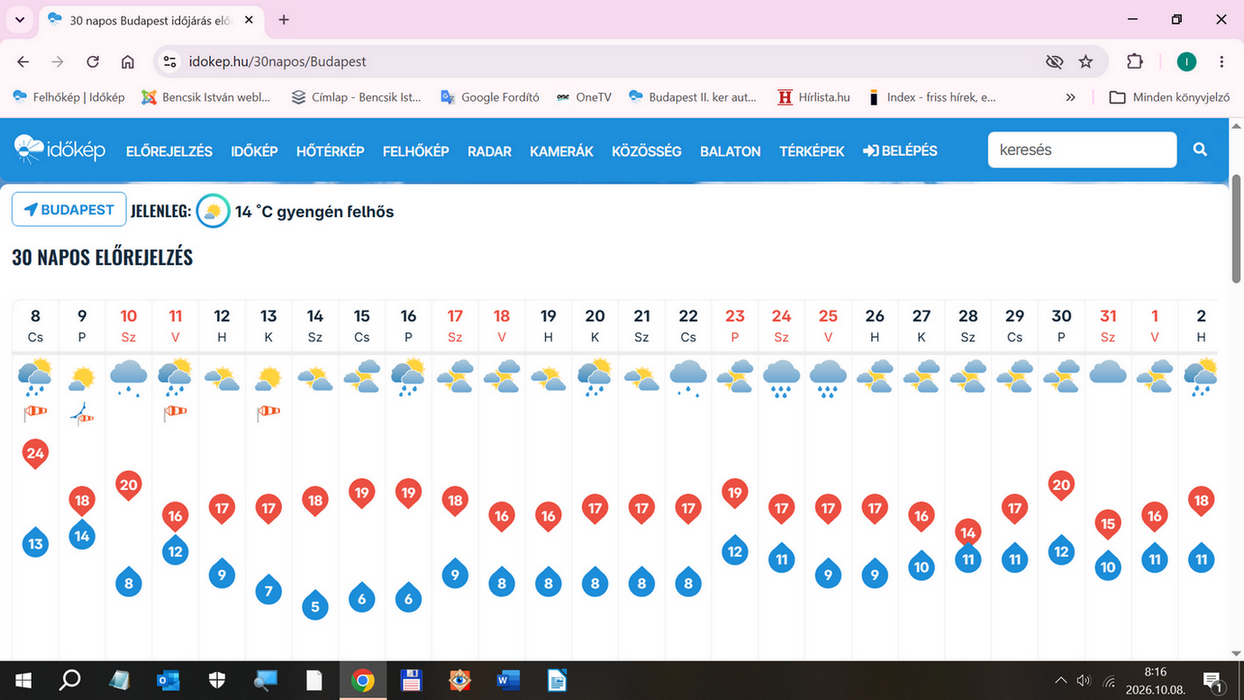Open the Google Fordító bookmark
The image size is (1244, 700).
[x=489, y=97]
